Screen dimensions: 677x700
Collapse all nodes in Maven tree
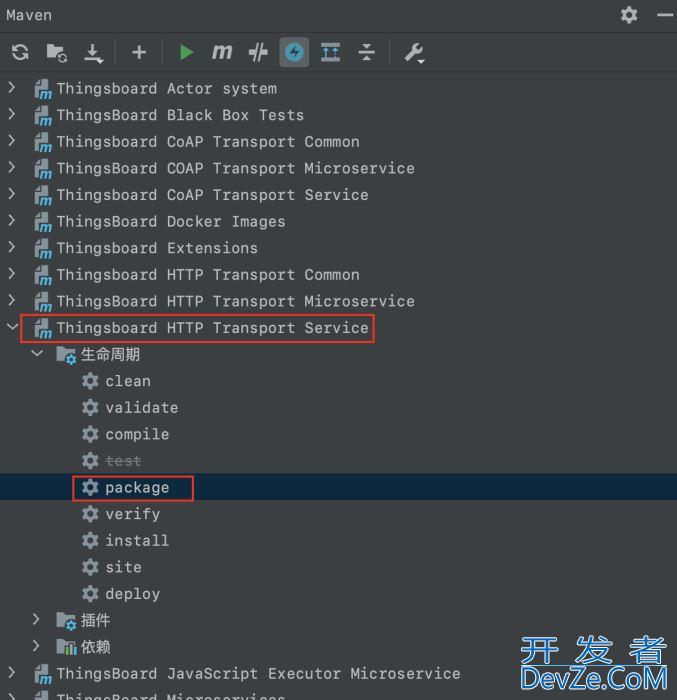click(367, 52)
